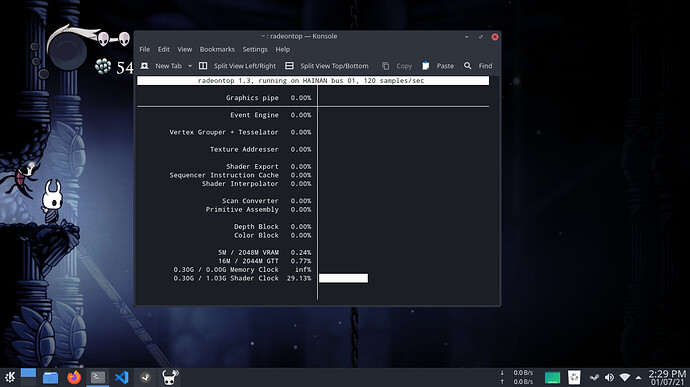Click the 29.13% Shader Clock value
The image size is (690, 387).
[x=299, y=278]
